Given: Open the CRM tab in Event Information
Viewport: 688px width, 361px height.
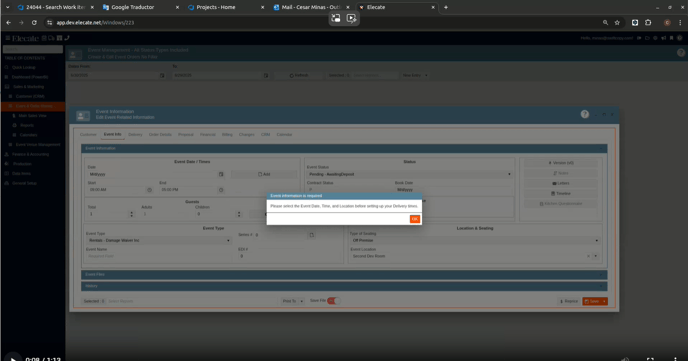Looking at the screenshot, I should click(265, 135).
